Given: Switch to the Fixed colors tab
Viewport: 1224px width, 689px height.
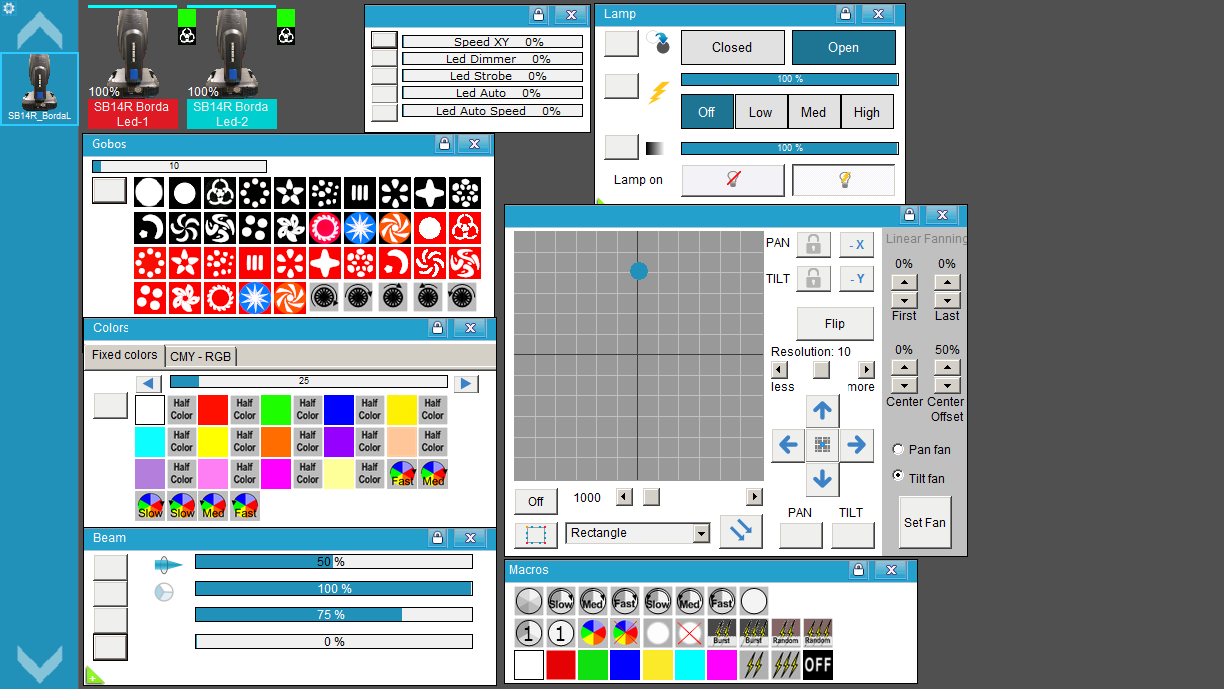Looking at the screenshot, I should (125, 355).
